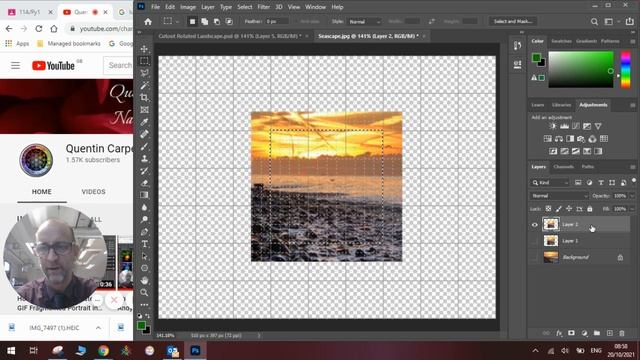Add a layer mask
The image size is (640, 360).
(571, 333)
